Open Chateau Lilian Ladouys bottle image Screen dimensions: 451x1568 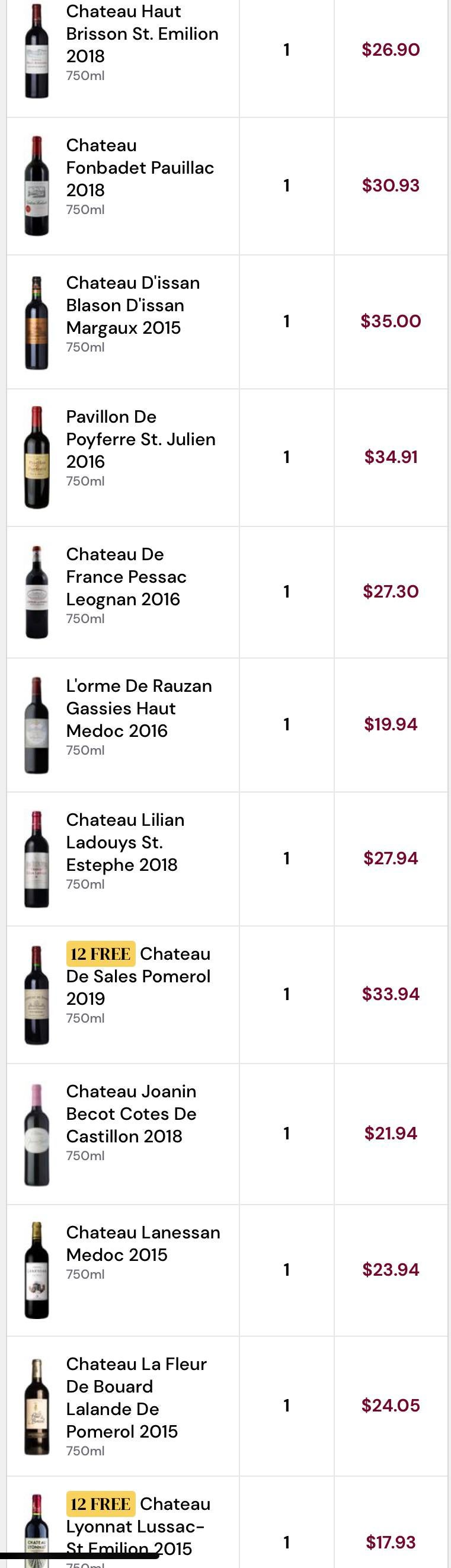[x=37, y=859]
